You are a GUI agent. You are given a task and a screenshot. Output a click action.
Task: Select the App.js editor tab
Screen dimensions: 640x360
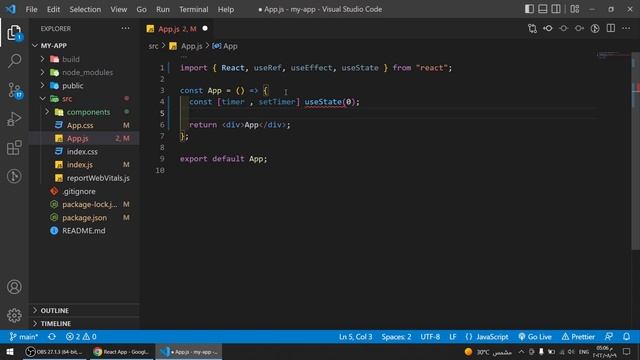[177, 29]
